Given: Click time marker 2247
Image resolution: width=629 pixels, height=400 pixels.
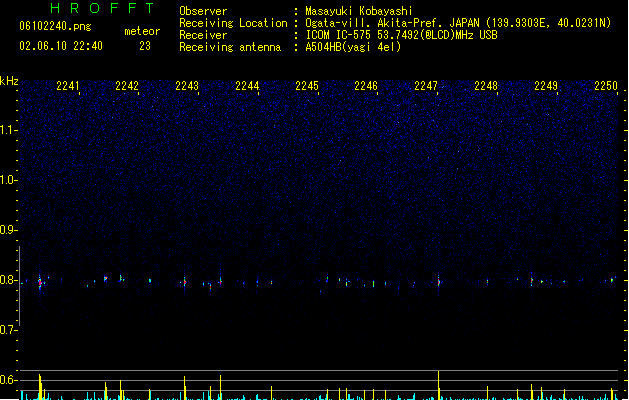Looking at the screenshot, I should point(426,86).
